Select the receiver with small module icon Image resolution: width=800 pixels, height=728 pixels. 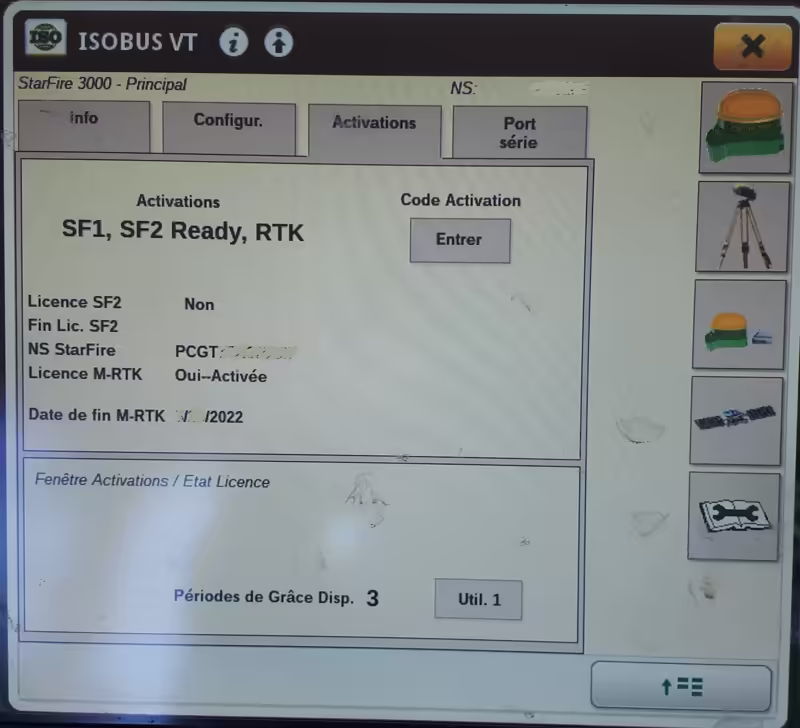click(739, 325)
